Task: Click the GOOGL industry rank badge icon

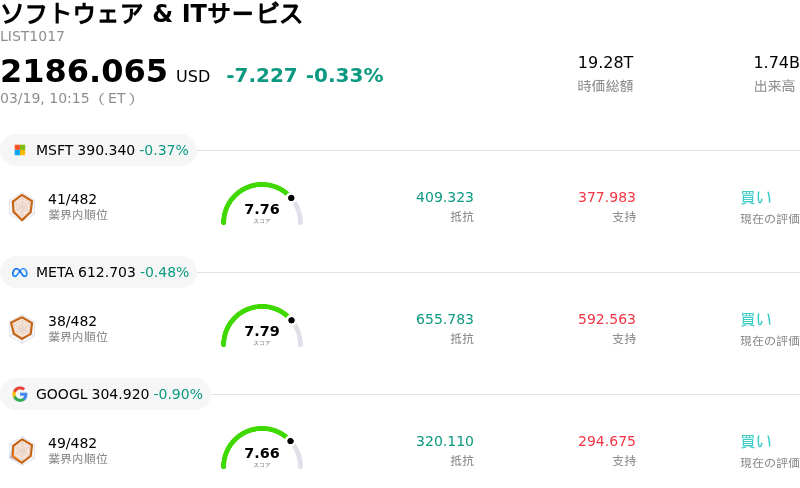Action: [22, 451]
